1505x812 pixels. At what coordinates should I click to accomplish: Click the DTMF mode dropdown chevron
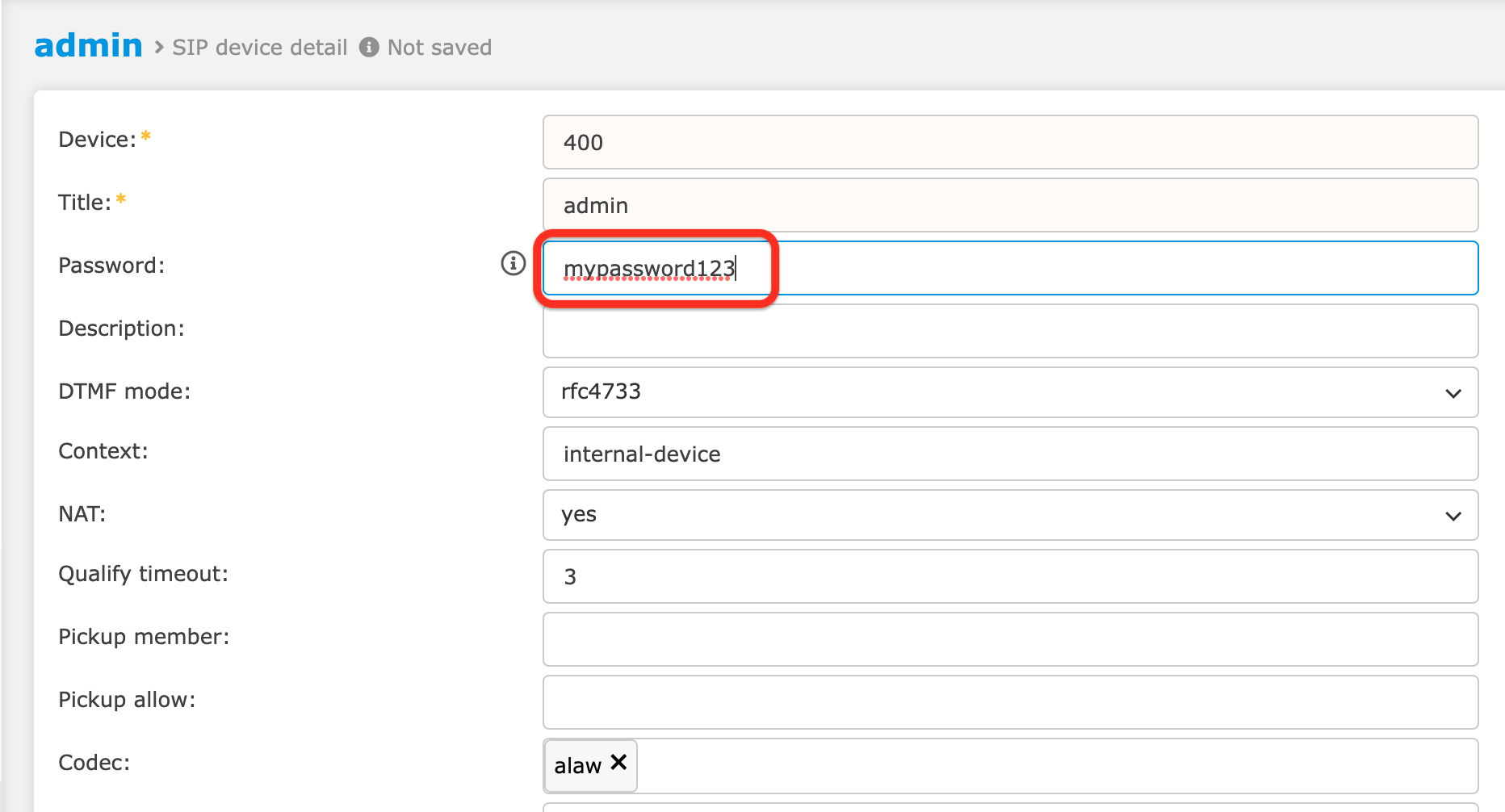[x=1453, y=393]
